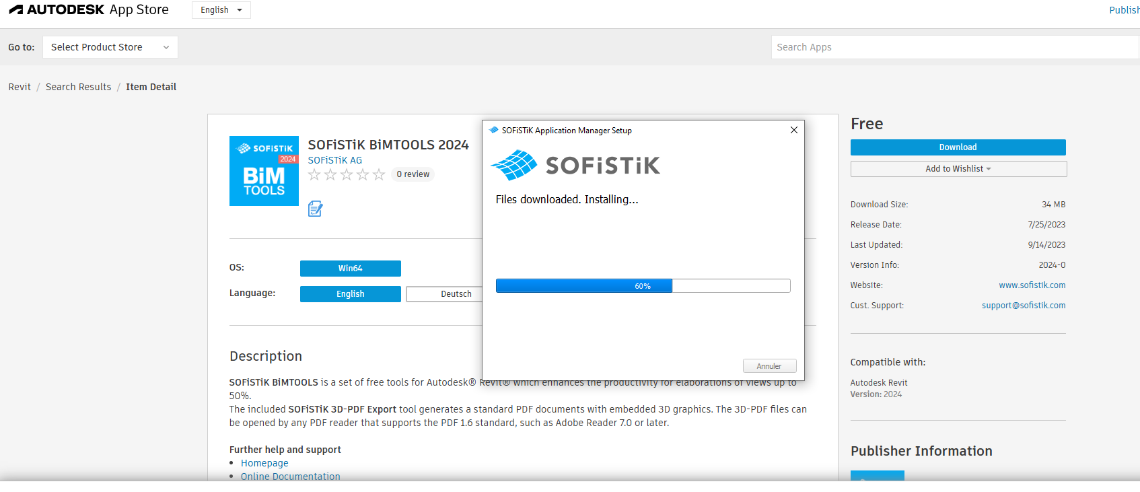
Task: Open the Publish link at top right
Action: pyautogui.click(x=1124, y=10)
